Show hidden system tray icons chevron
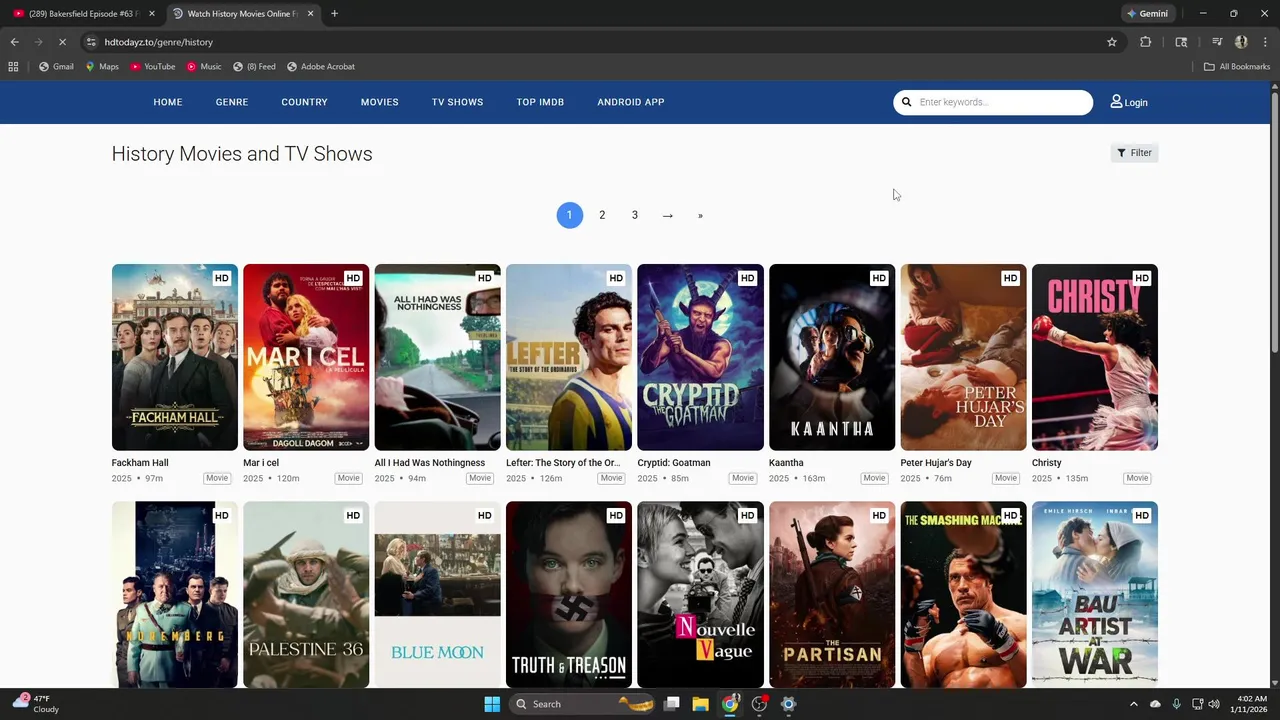 tap(1133, 704)
